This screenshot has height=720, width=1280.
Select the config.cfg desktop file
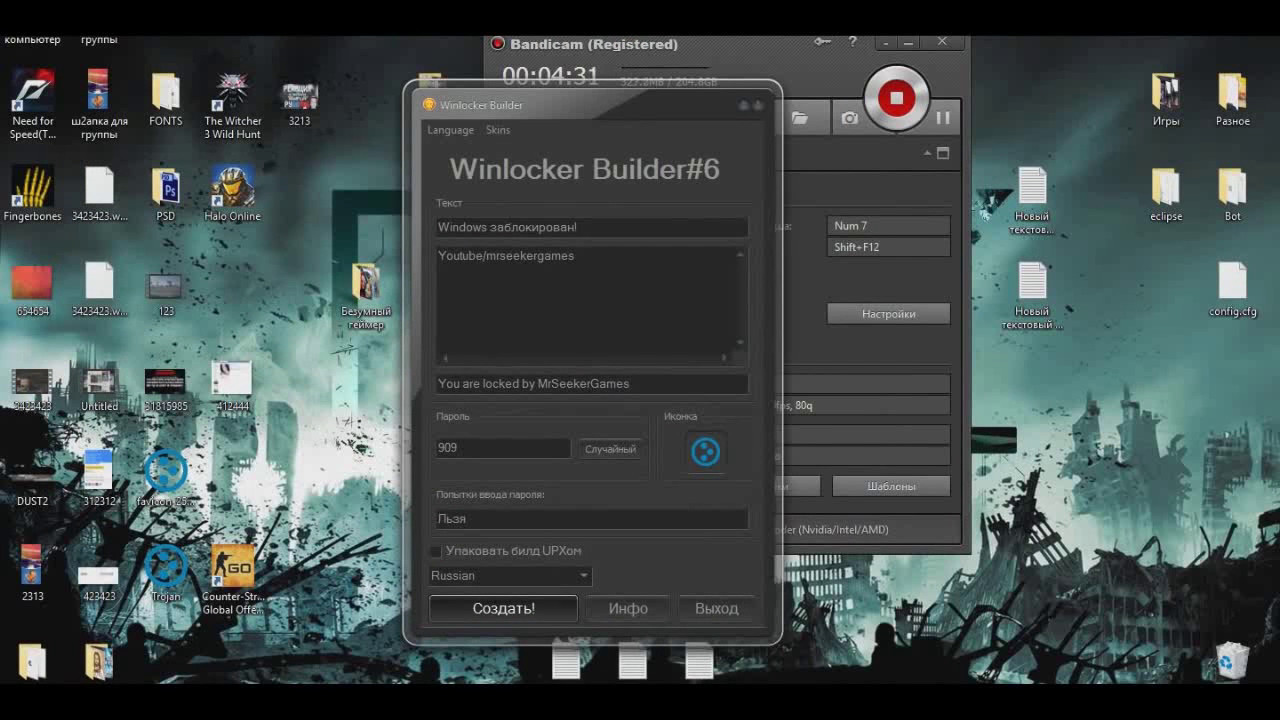click(x=1233, y=289)
